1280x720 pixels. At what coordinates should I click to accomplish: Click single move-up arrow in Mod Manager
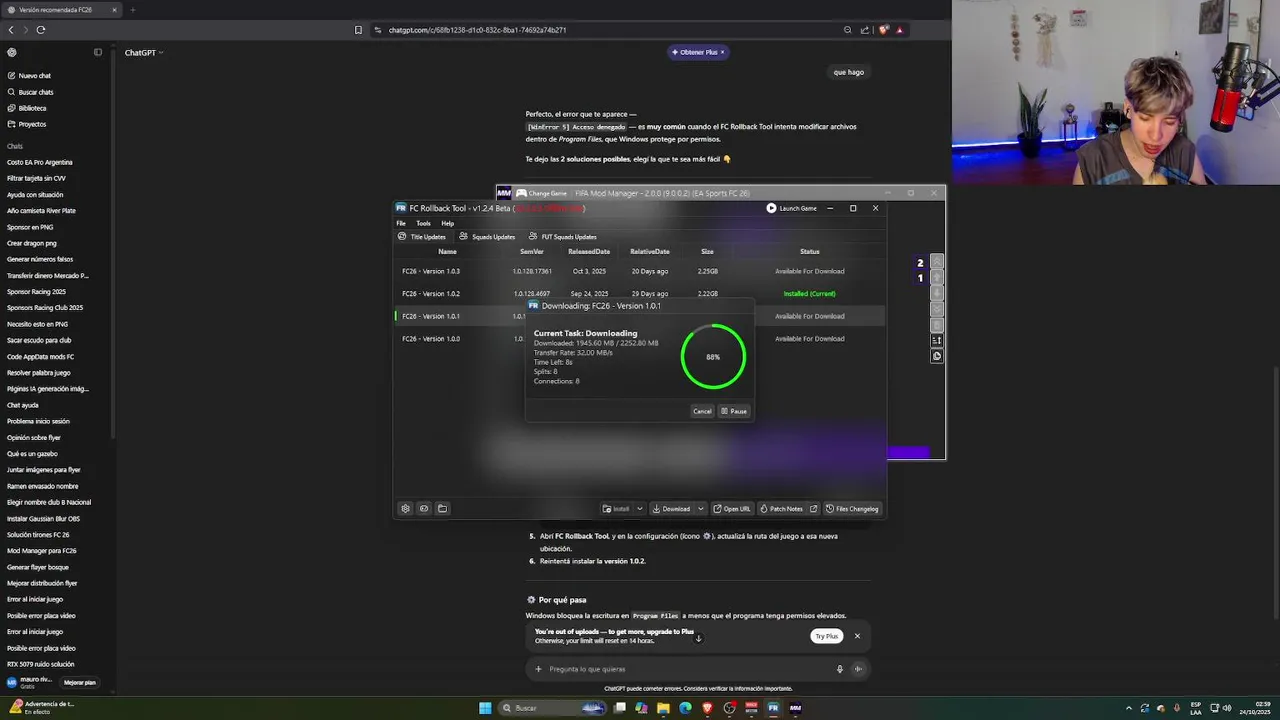click(x=937, y=277)
